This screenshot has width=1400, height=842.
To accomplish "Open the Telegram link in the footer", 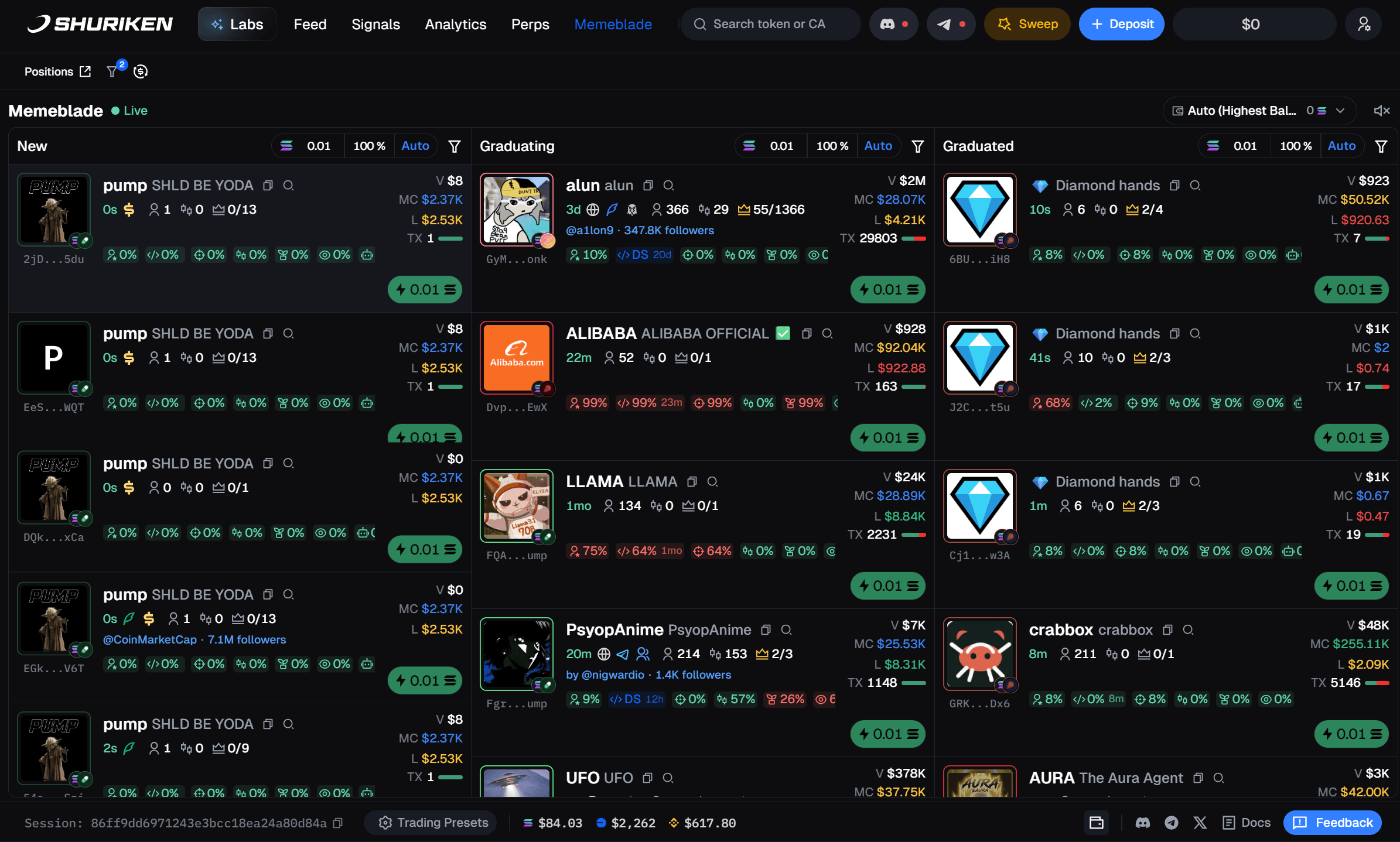I will coord(1172,823).
